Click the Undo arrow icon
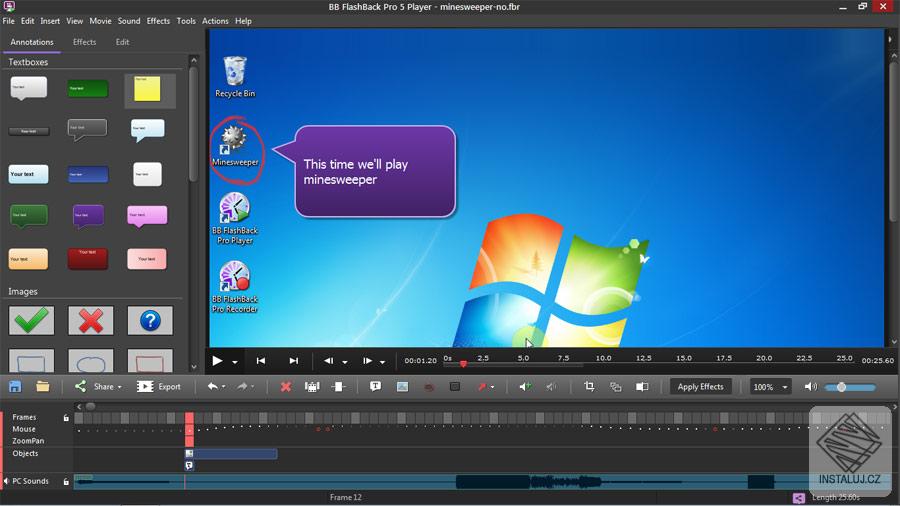This screenshot has width=900, height=506. click(x=212, y=386)
